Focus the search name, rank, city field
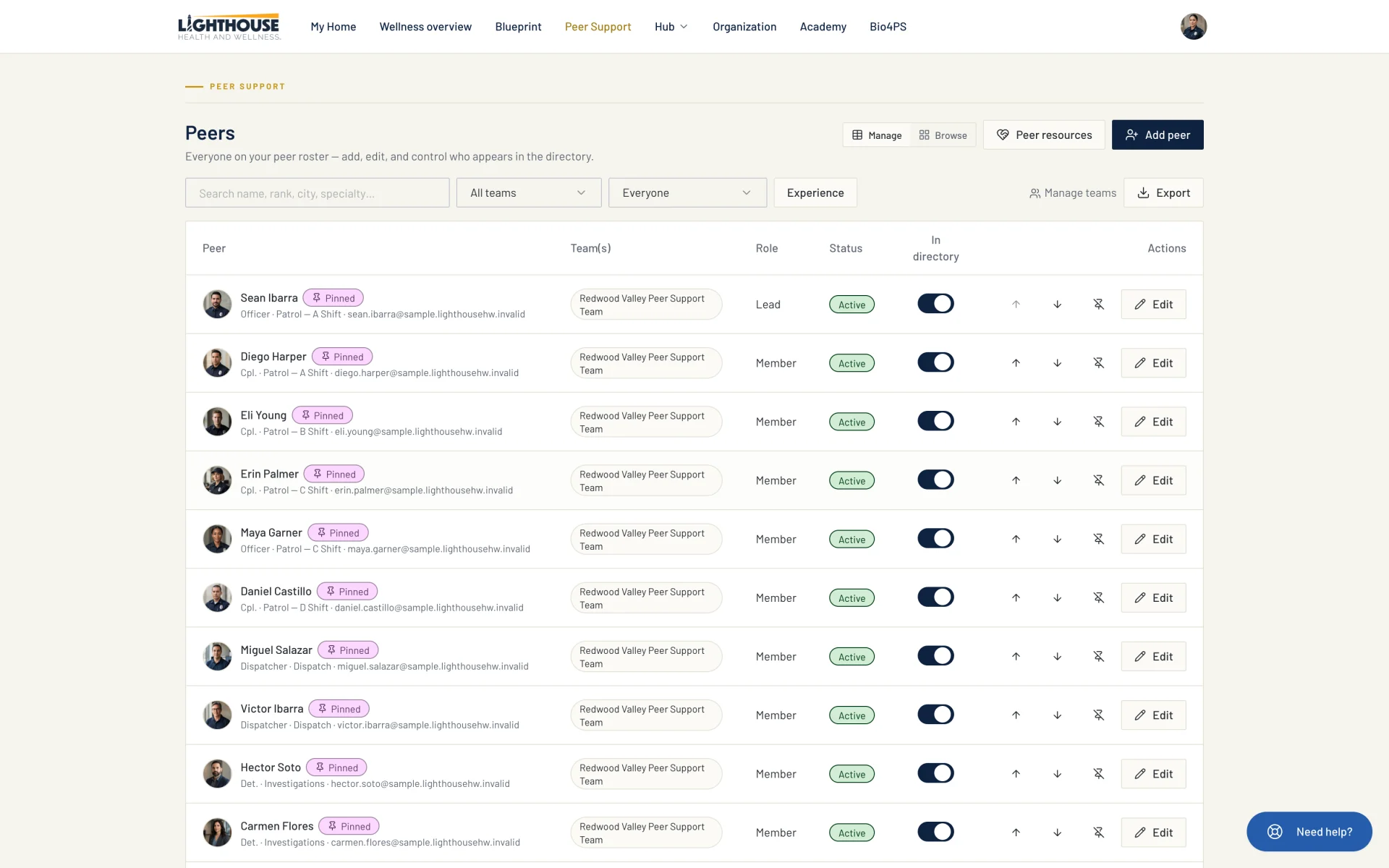 pyautogui.click(x=317, y=193)
